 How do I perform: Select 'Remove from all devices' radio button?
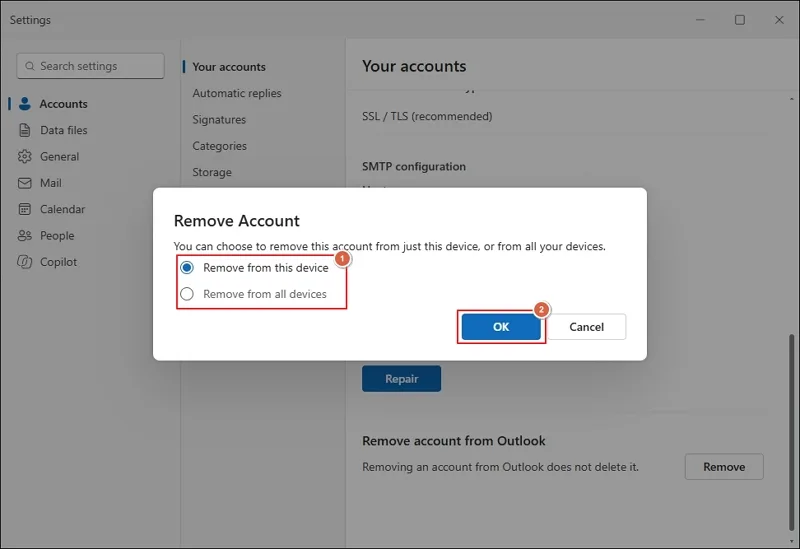coord(187,294)
